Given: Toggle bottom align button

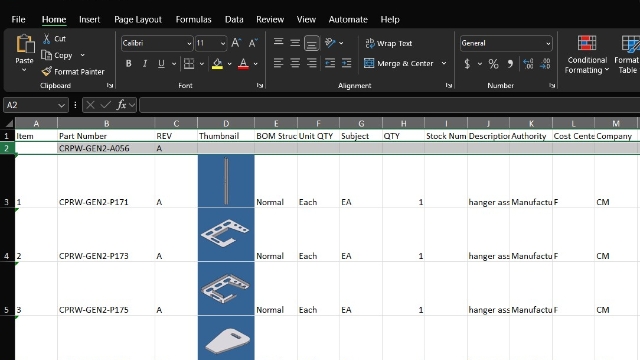Looking at the screenshot, I should pos(311,43).
